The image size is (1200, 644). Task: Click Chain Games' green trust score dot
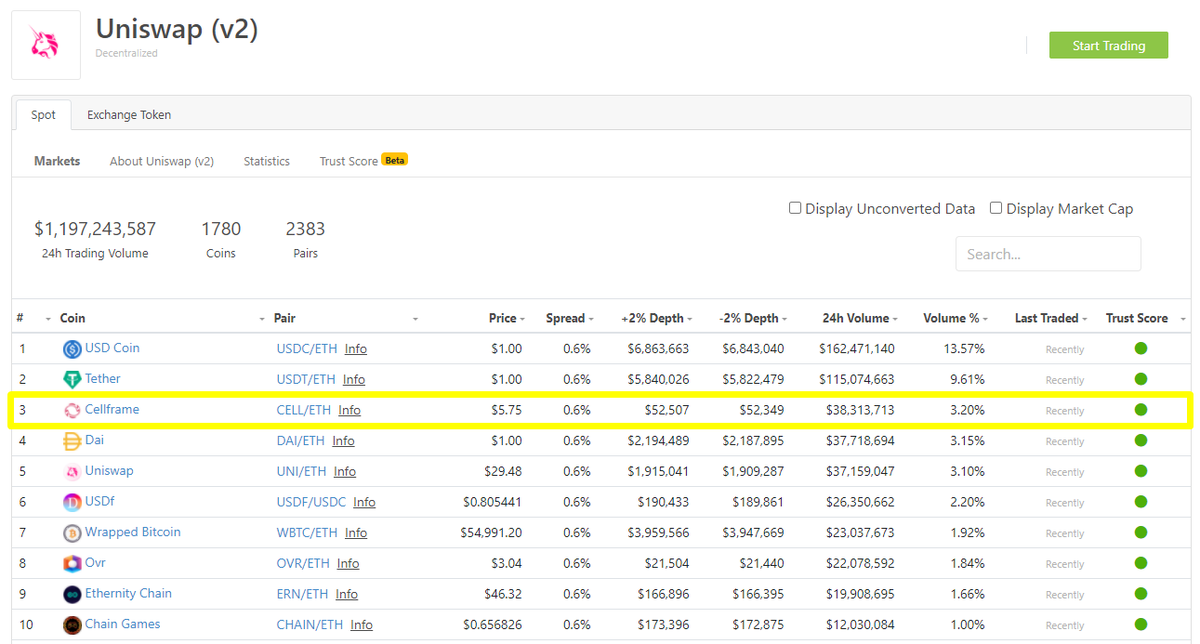1140,624
